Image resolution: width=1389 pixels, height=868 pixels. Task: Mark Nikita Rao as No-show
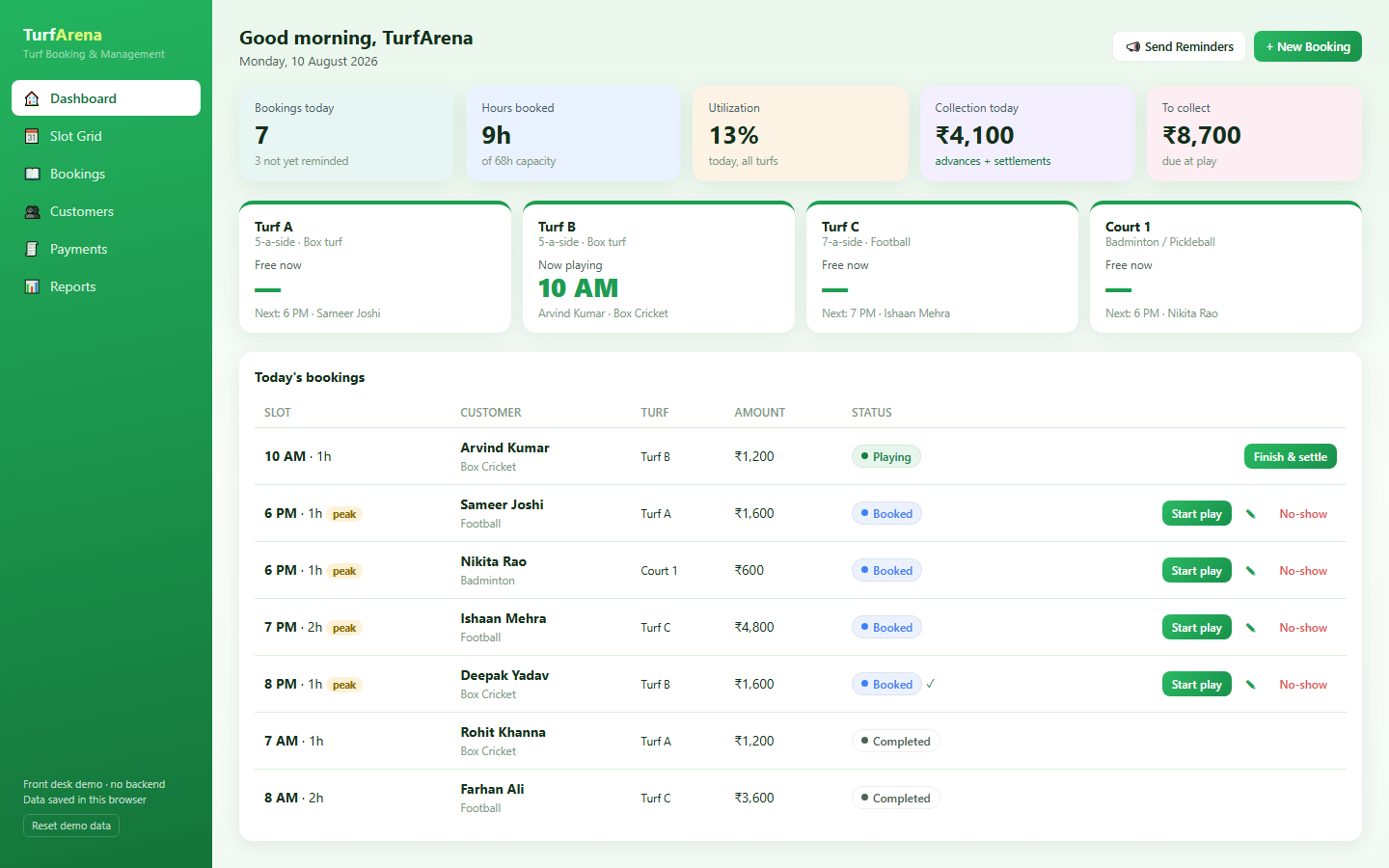(x=1303, y=571)
